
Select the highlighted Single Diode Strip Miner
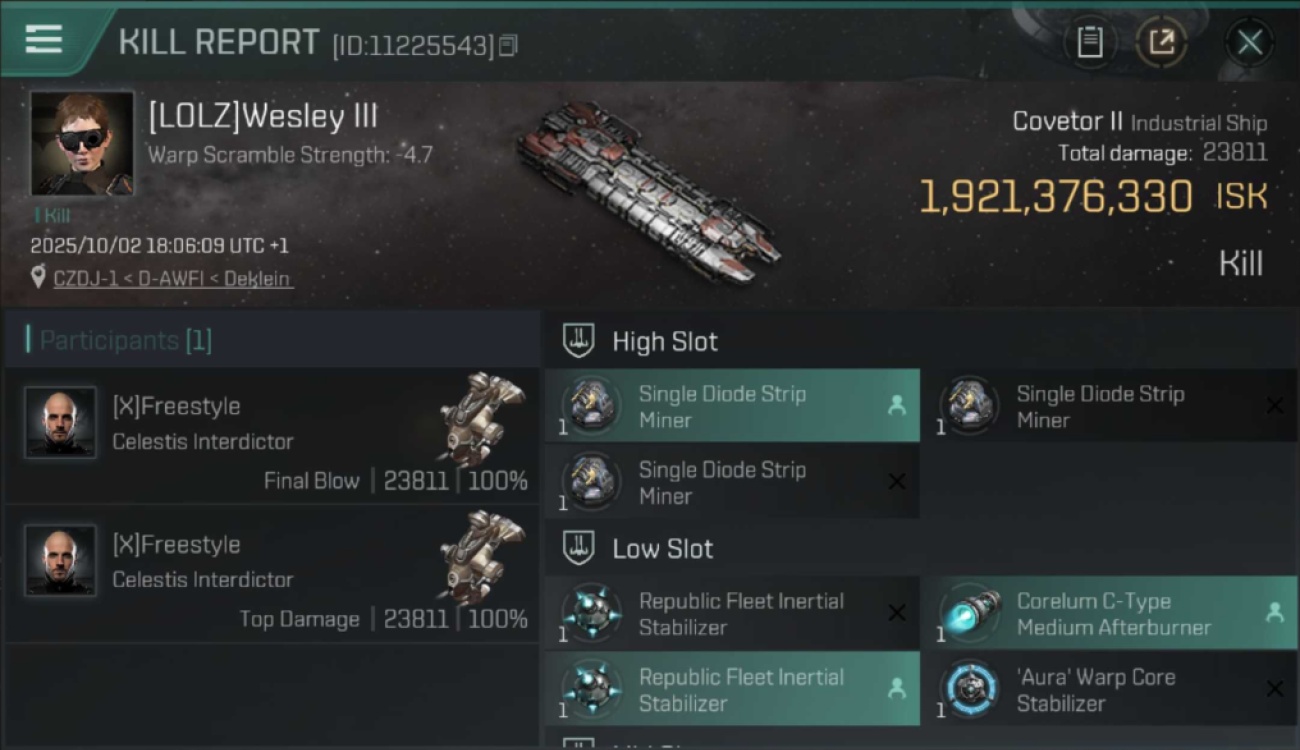(x=732, y=406)
